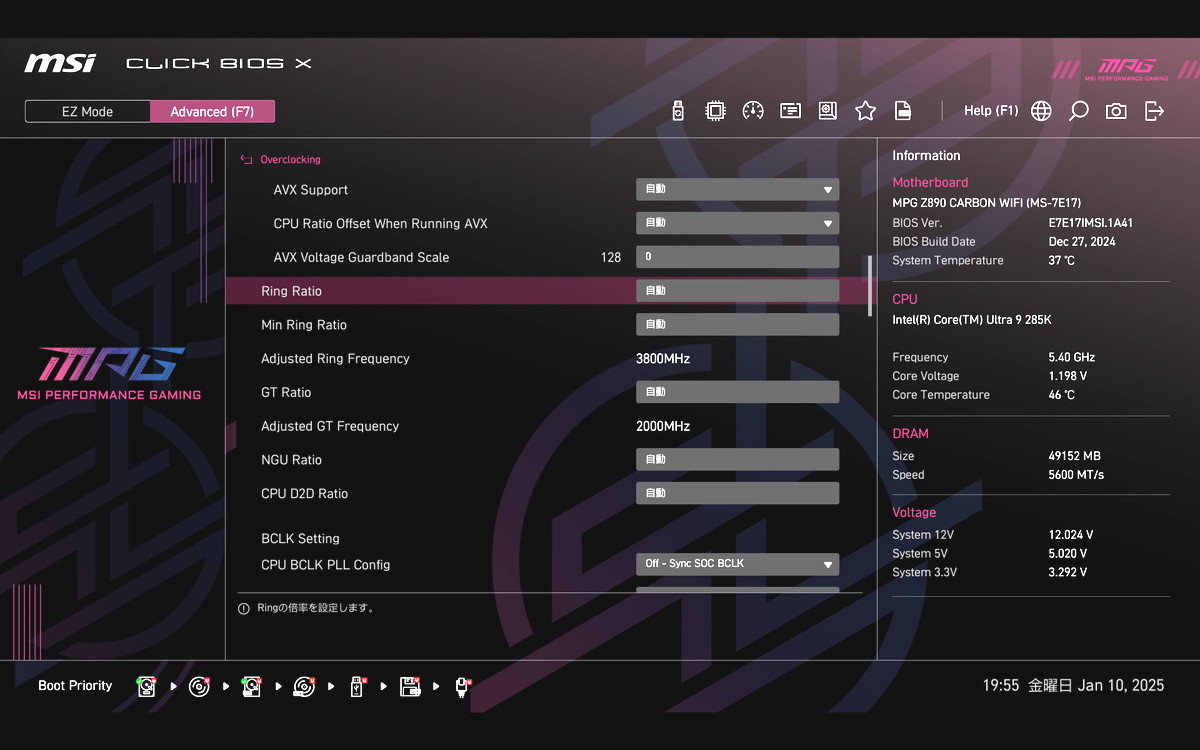Open Favorites with the star icon
The image size is (1200, 750).
(865, 111)
